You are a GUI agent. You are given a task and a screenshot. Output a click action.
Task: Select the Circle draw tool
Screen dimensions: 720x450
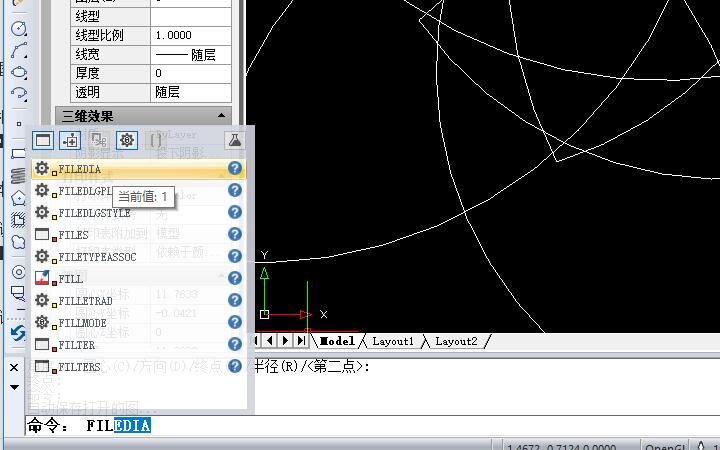[18, 28]
